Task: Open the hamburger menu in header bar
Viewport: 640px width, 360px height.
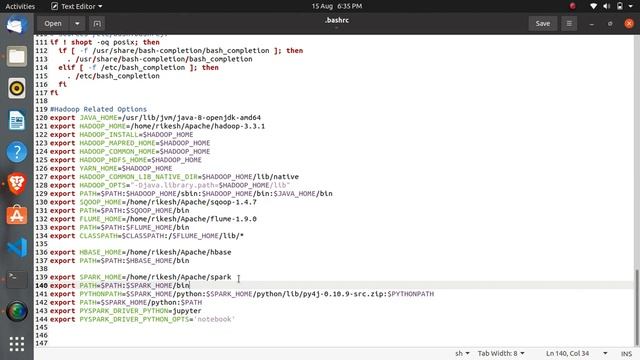Action: tap(569, 24)
